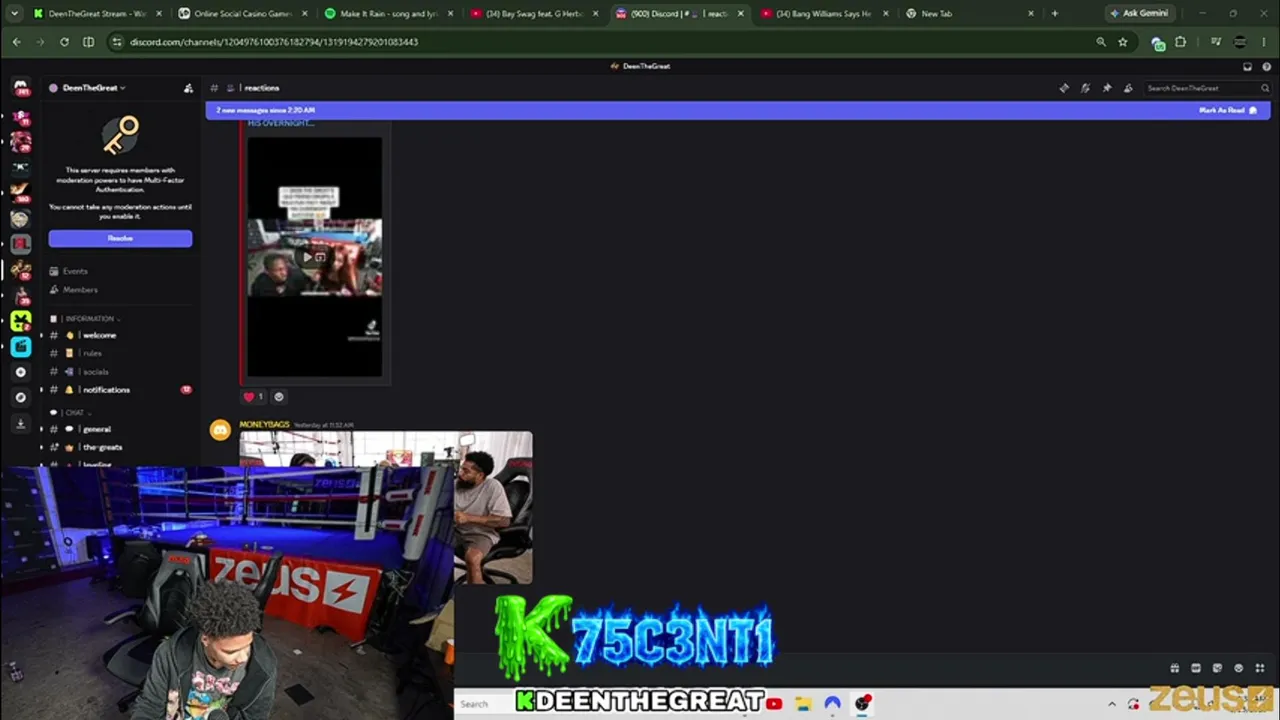Image resolution: width=1280 pixels, height=720 pixels.
Task: Click the Windows taskbar Search box
Action: coord(484,704)
